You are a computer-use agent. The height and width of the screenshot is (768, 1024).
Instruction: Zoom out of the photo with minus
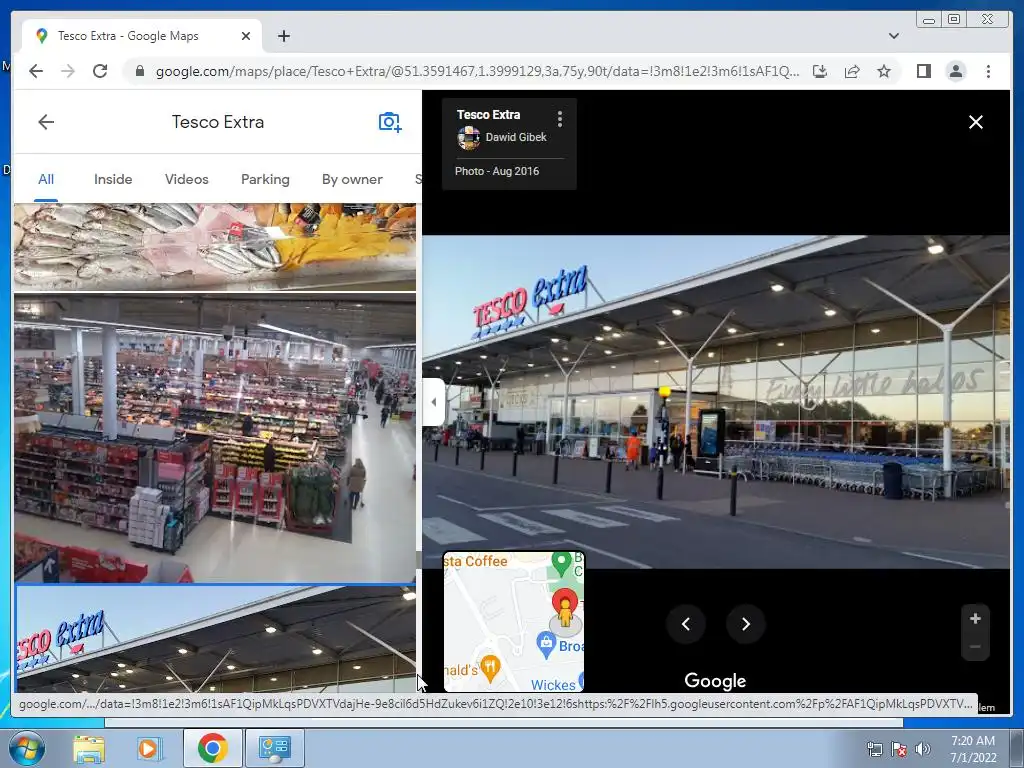pyautogui.click(x=975, y=647)
